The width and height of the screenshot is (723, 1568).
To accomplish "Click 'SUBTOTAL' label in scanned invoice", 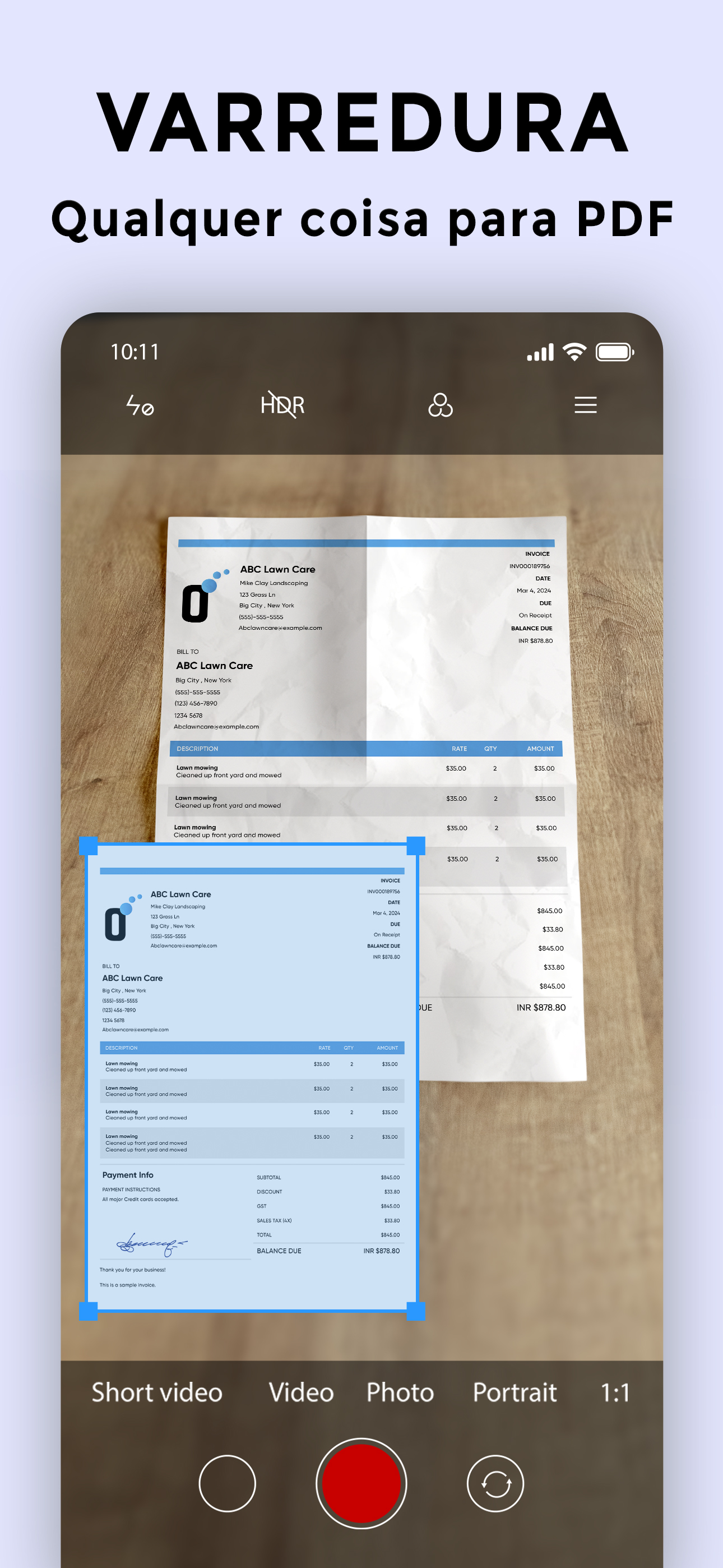I will point(269,1177).
